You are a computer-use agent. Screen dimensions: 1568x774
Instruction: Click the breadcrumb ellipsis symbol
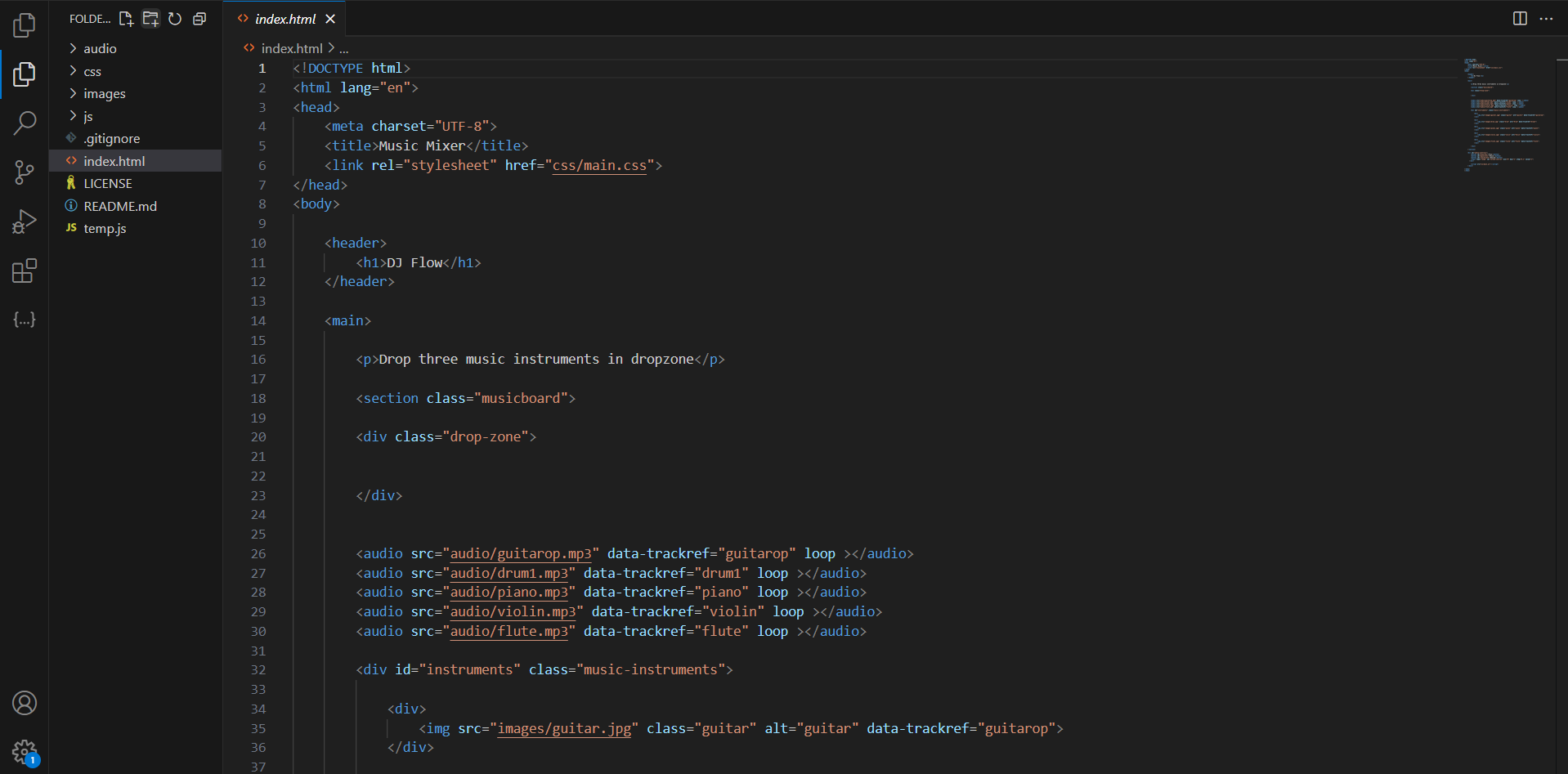pyautogui.click(x=344, y=48)
